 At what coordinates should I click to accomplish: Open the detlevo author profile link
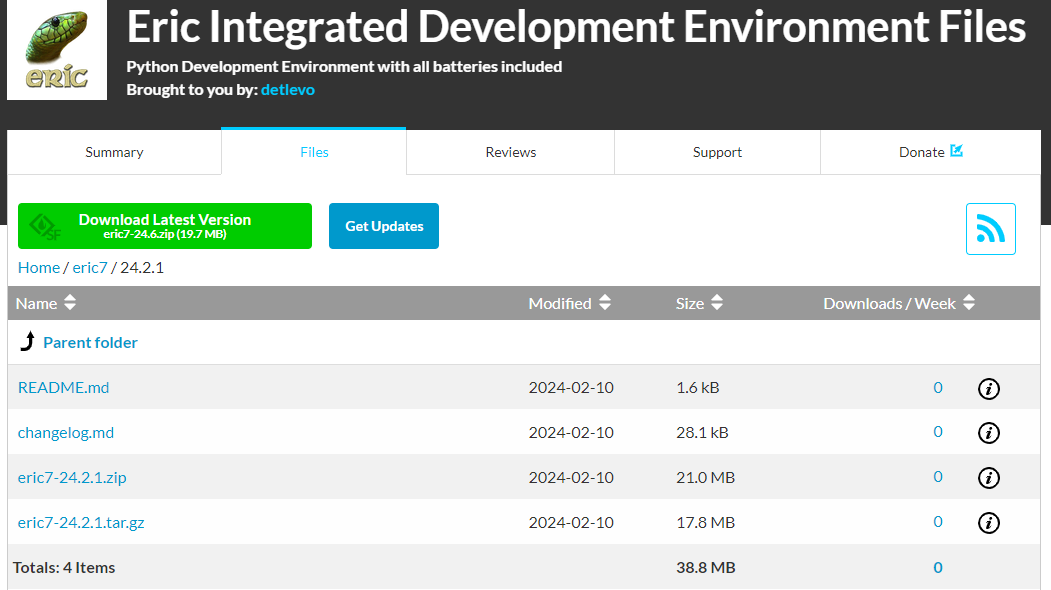[x=288, y=90]
